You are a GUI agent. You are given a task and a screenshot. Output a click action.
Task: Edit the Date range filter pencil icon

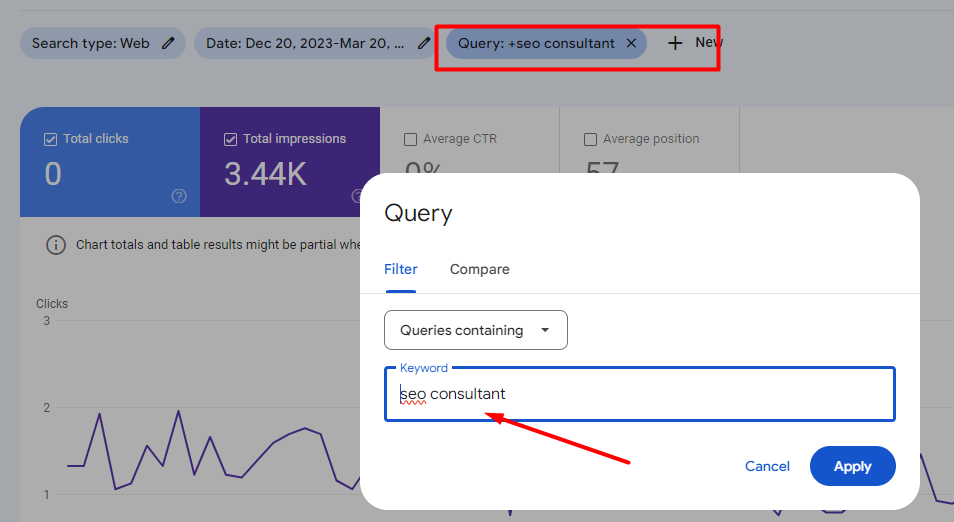tap(424, 43)
